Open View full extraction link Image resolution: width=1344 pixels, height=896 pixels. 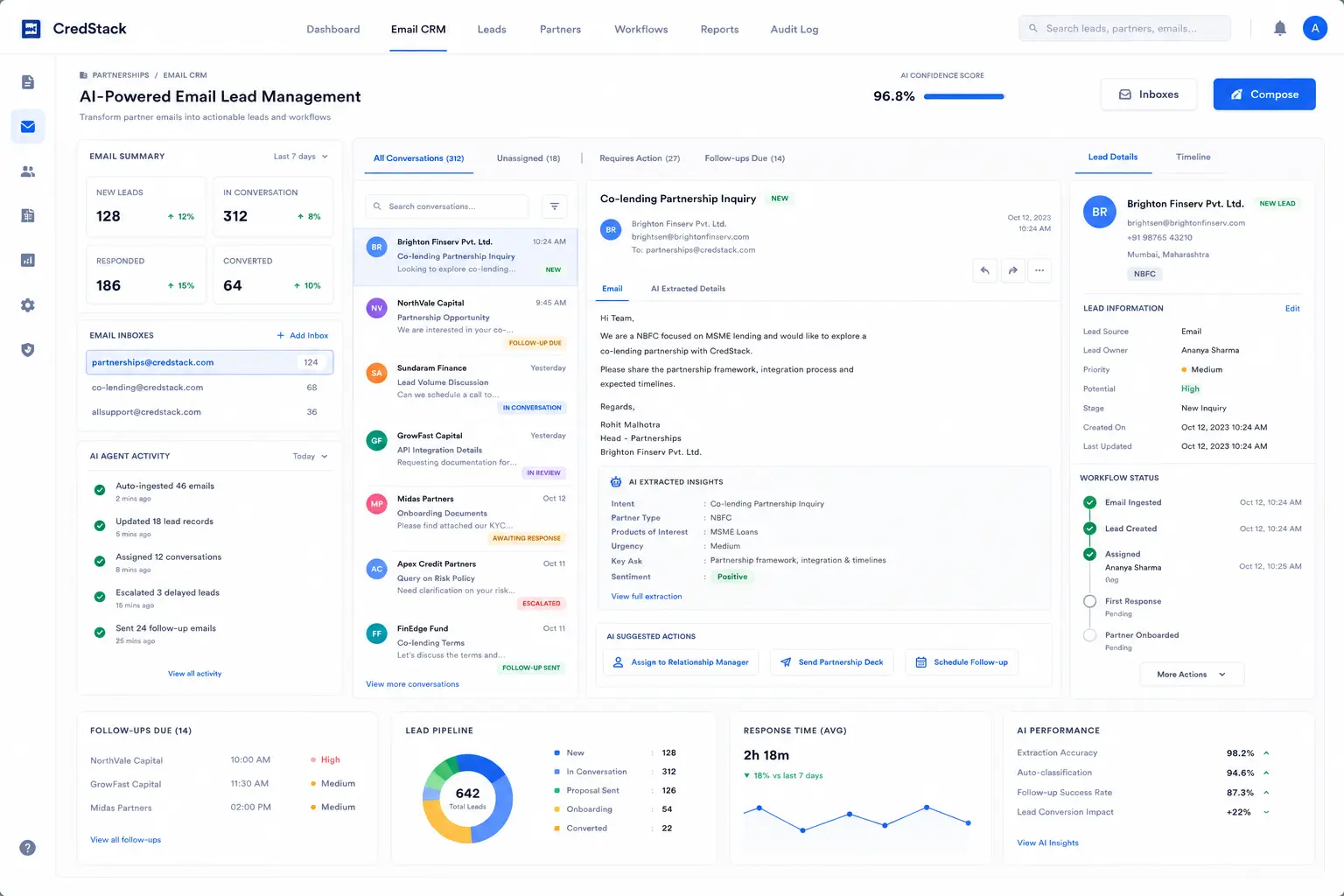pyautogui.click(x=647, y=597)
